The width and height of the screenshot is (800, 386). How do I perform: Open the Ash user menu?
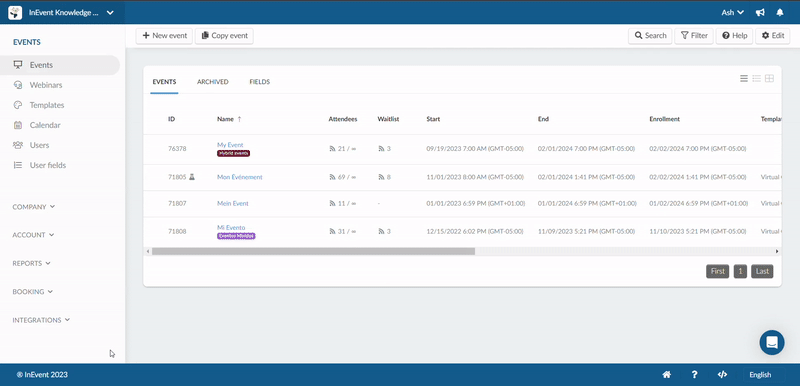732,13
